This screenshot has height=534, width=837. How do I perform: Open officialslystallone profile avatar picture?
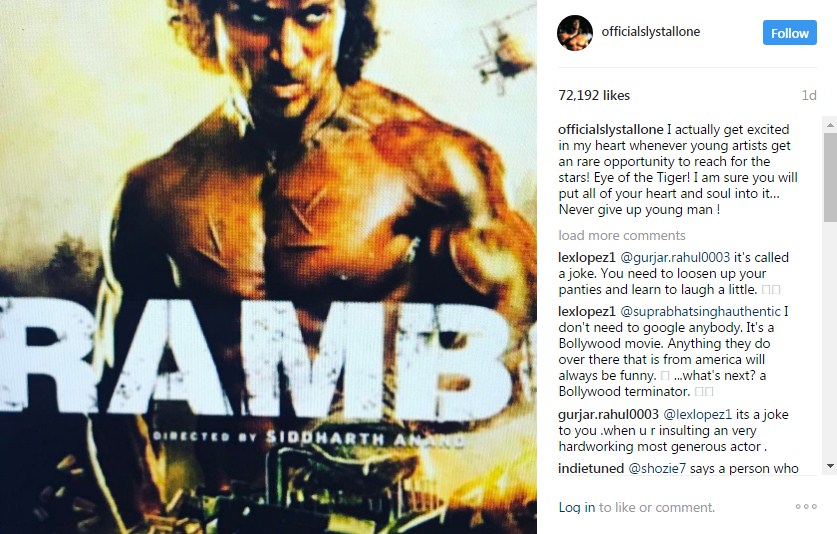575,33
